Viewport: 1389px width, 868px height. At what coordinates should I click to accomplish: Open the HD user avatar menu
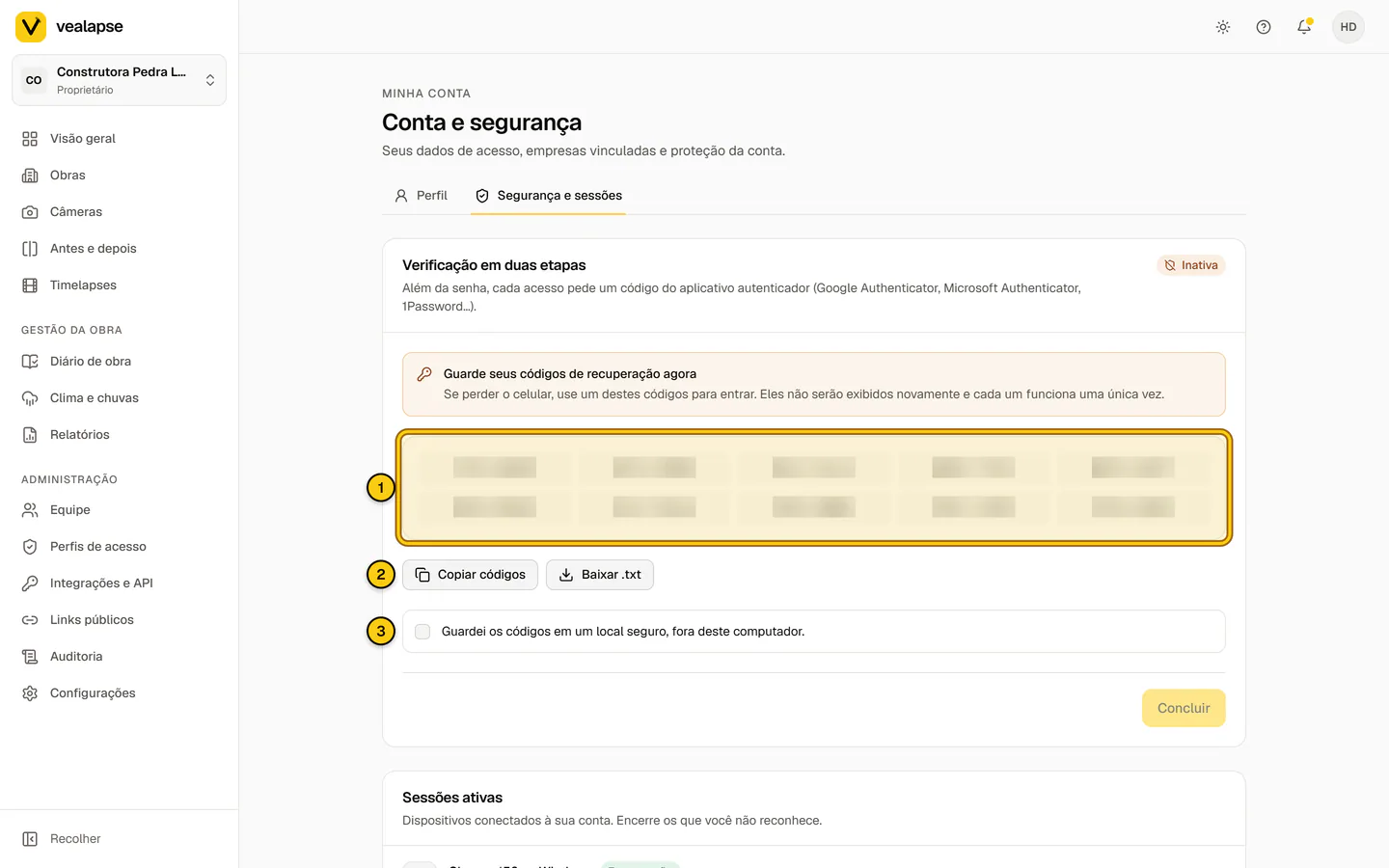pyautogui.click(x=1348, y=27)
